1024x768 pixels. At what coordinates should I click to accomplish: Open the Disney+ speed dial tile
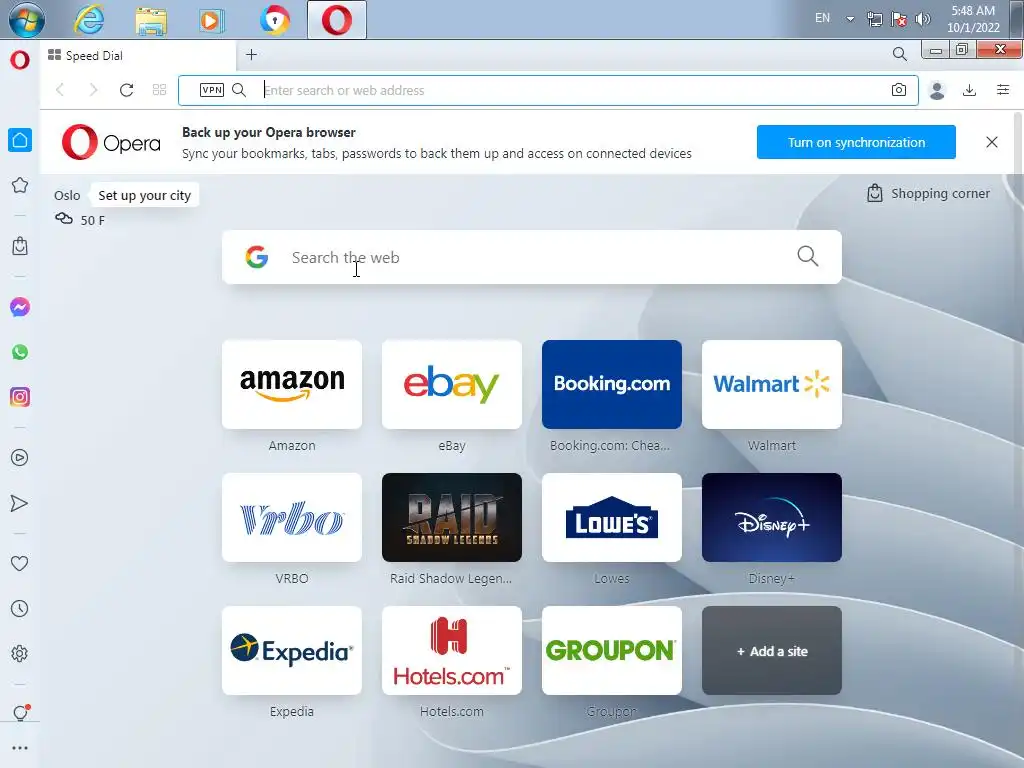[x=772, y=518]
